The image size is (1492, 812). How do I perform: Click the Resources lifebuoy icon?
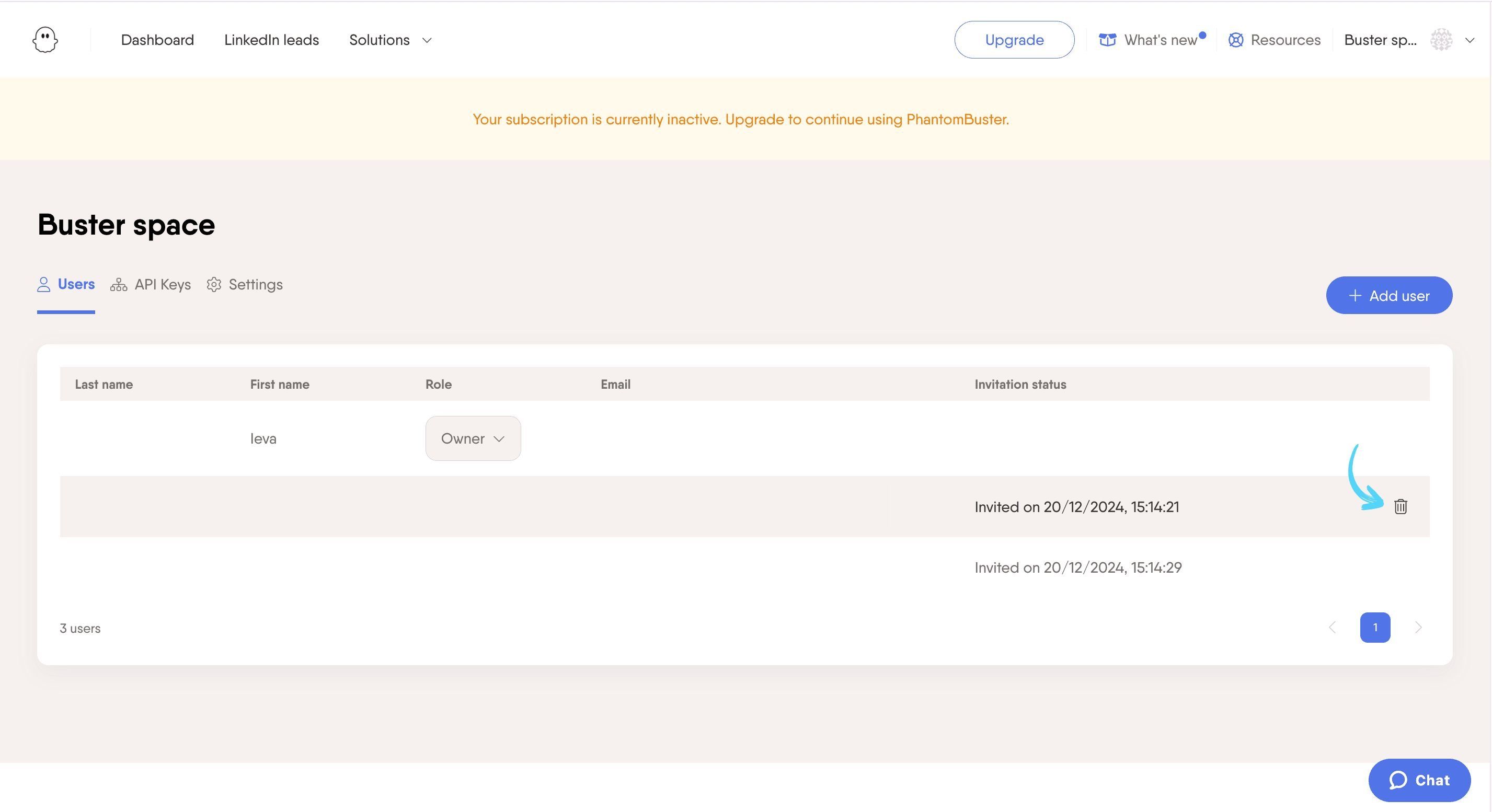tap(1235, 40)
